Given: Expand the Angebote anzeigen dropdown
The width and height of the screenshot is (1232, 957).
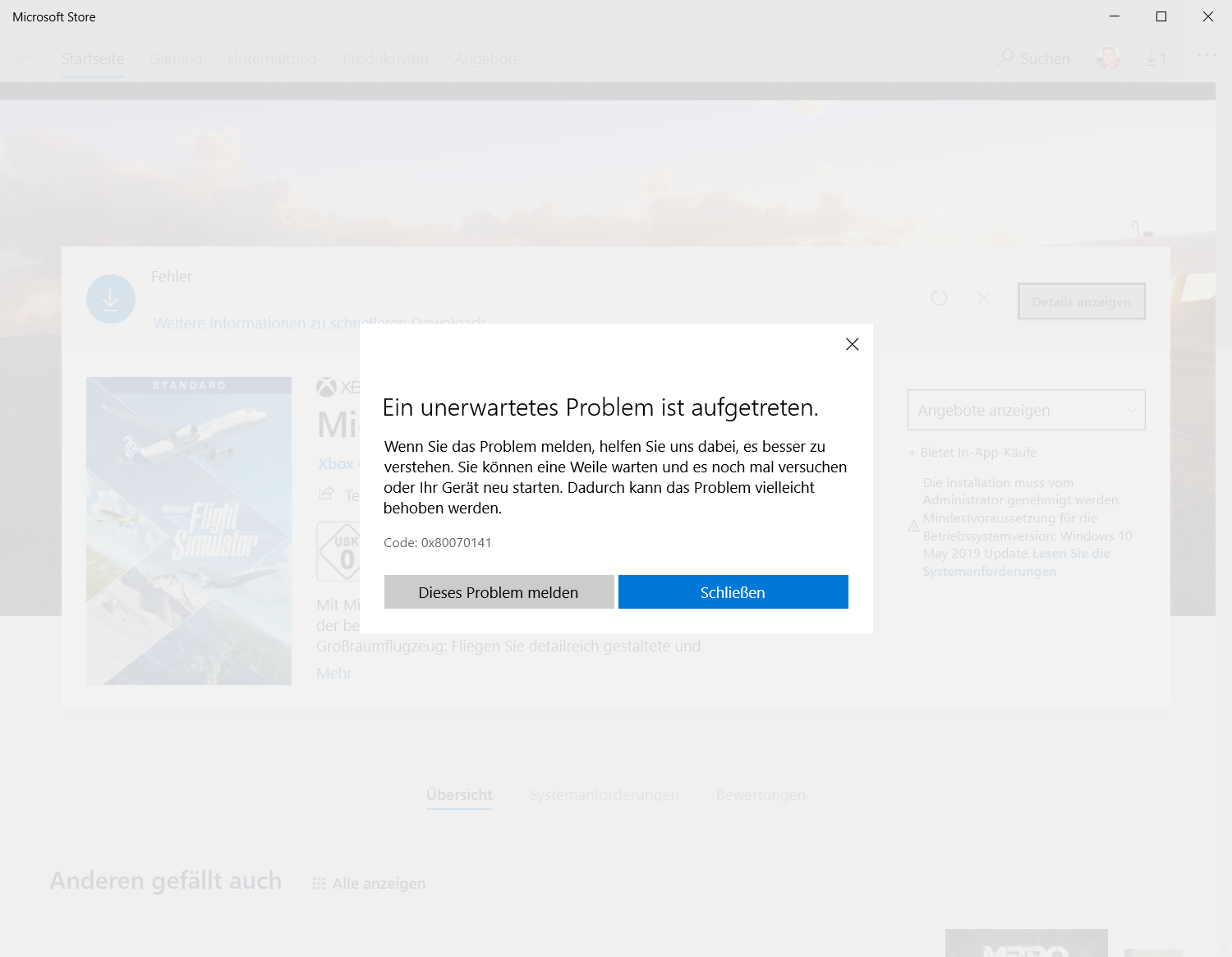Looking at the screenshot, I should (1027, 410).
